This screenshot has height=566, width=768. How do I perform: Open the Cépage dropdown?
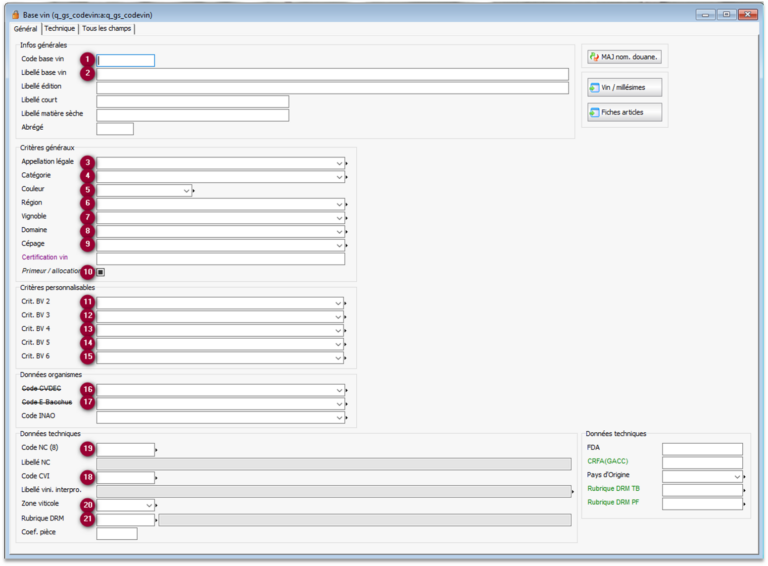[340, 245]
